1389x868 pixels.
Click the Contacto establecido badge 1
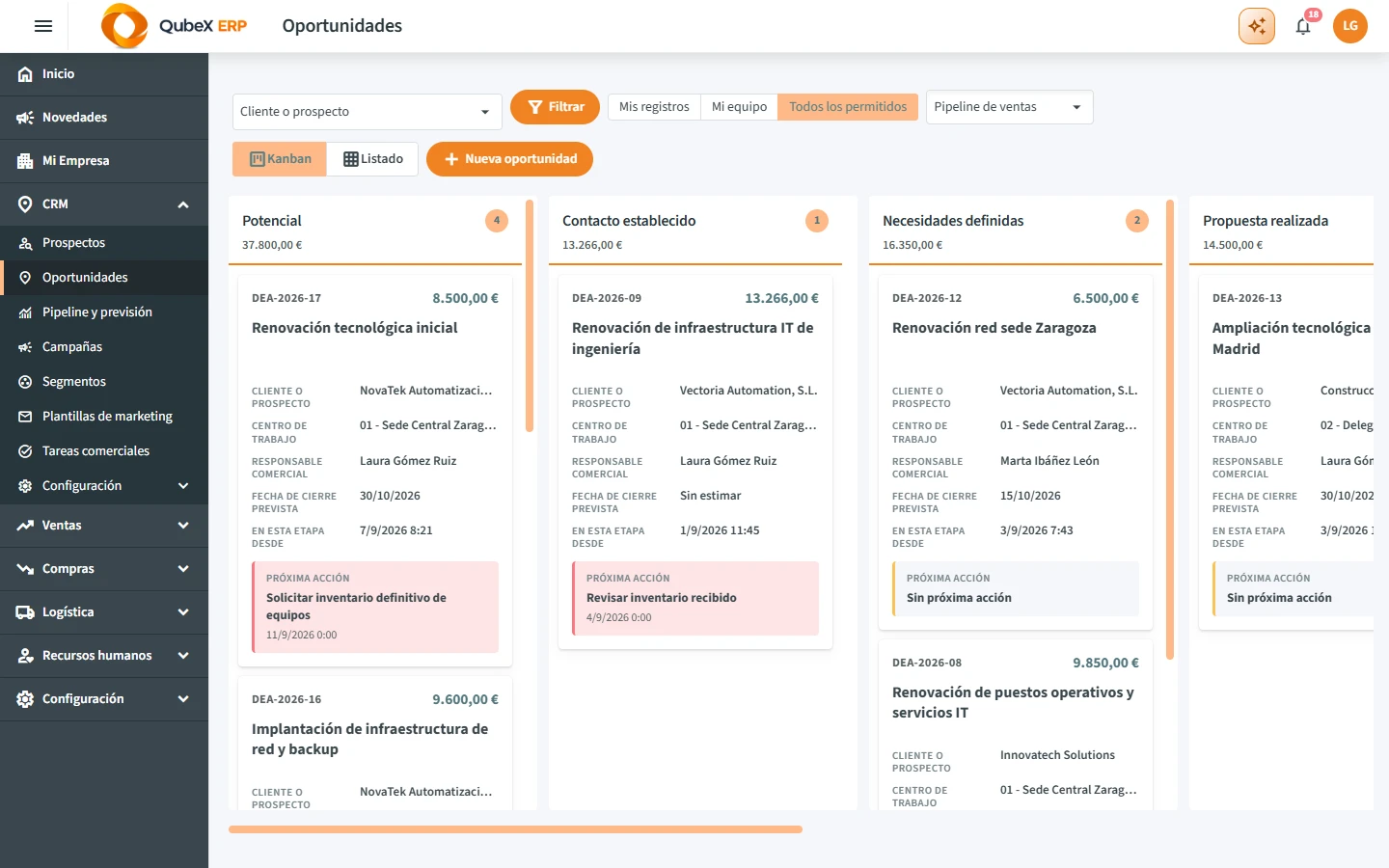click(817, 221)
